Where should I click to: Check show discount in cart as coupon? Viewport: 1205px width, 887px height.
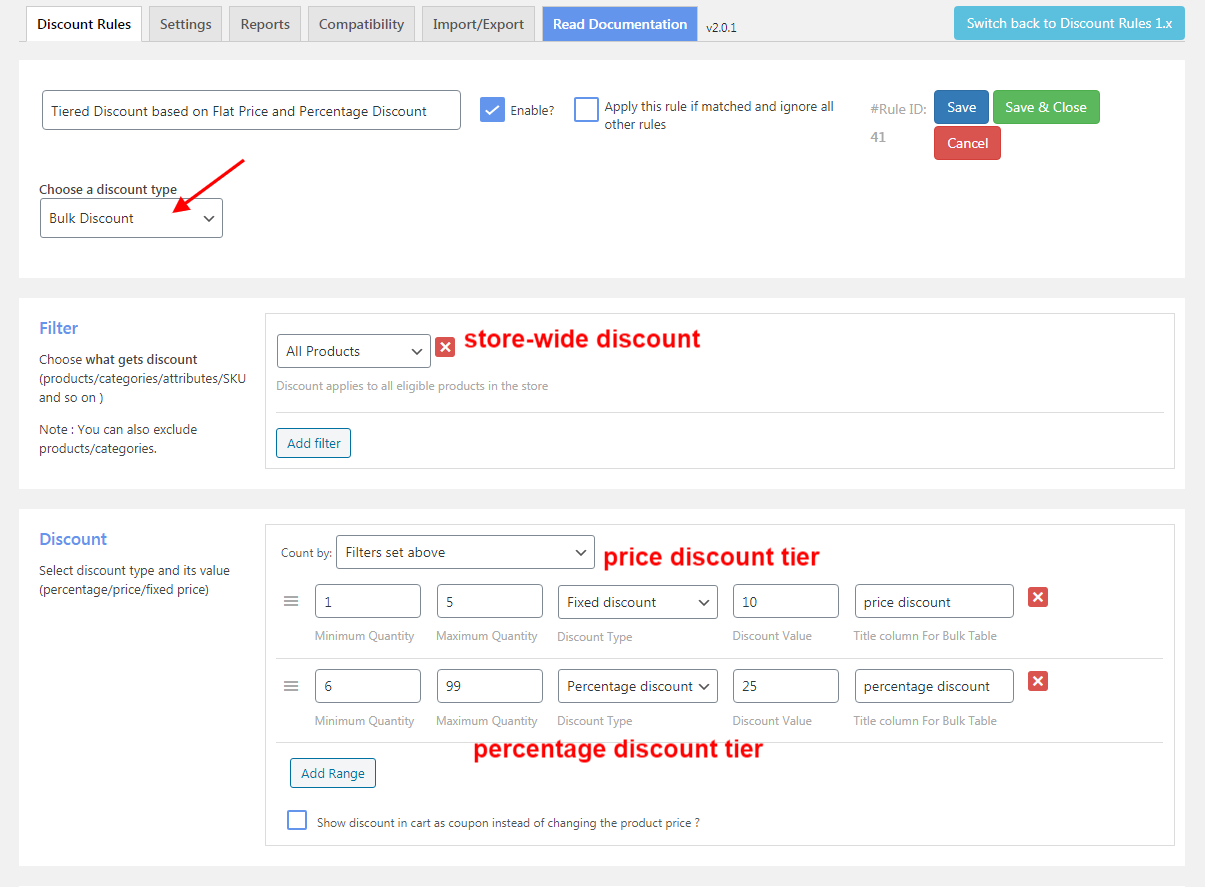(297, 819)
